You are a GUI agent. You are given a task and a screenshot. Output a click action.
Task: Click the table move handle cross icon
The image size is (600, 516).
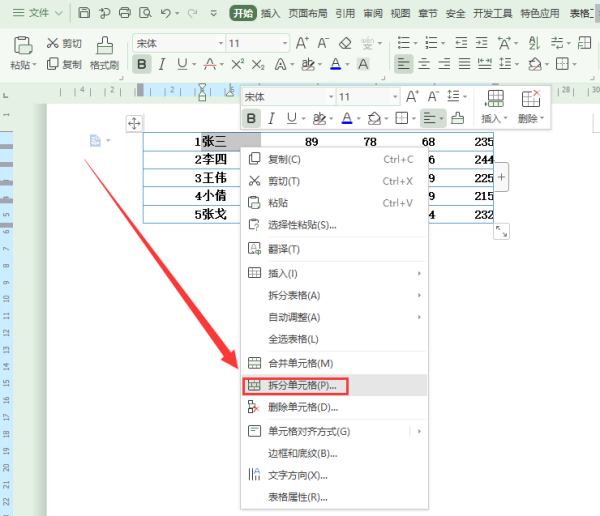(134, 124)
